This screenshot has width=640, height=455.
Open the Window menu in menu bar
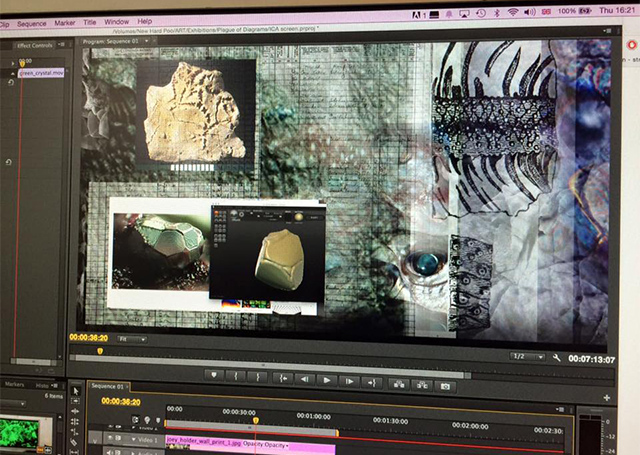coord(116,20)
